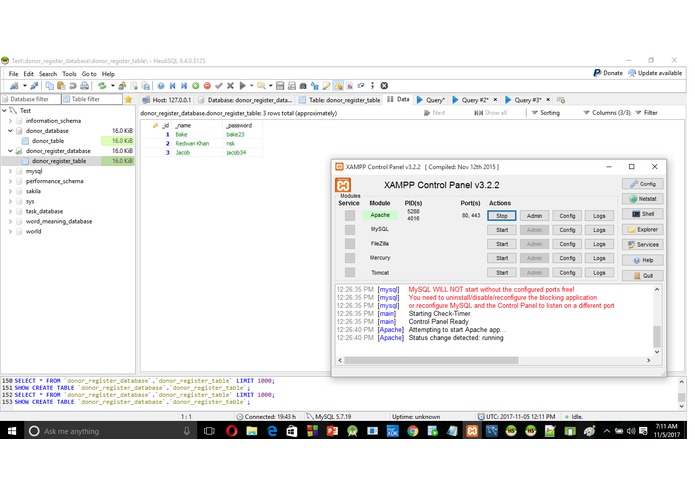
Task: Open HeidiSQL session manager connect icon
Action: 14,86
